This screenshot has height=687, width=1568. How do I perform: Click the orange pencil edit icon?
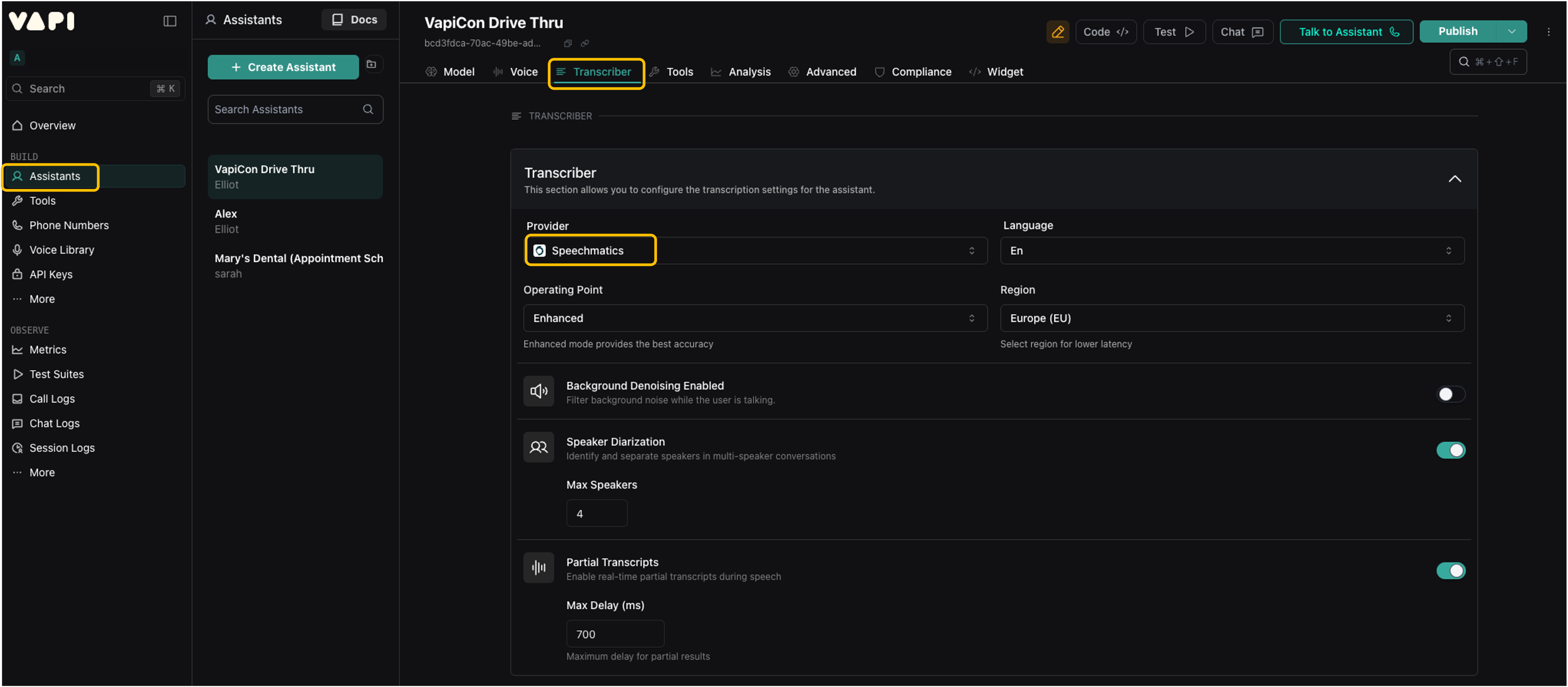(x=1057, y=32)
